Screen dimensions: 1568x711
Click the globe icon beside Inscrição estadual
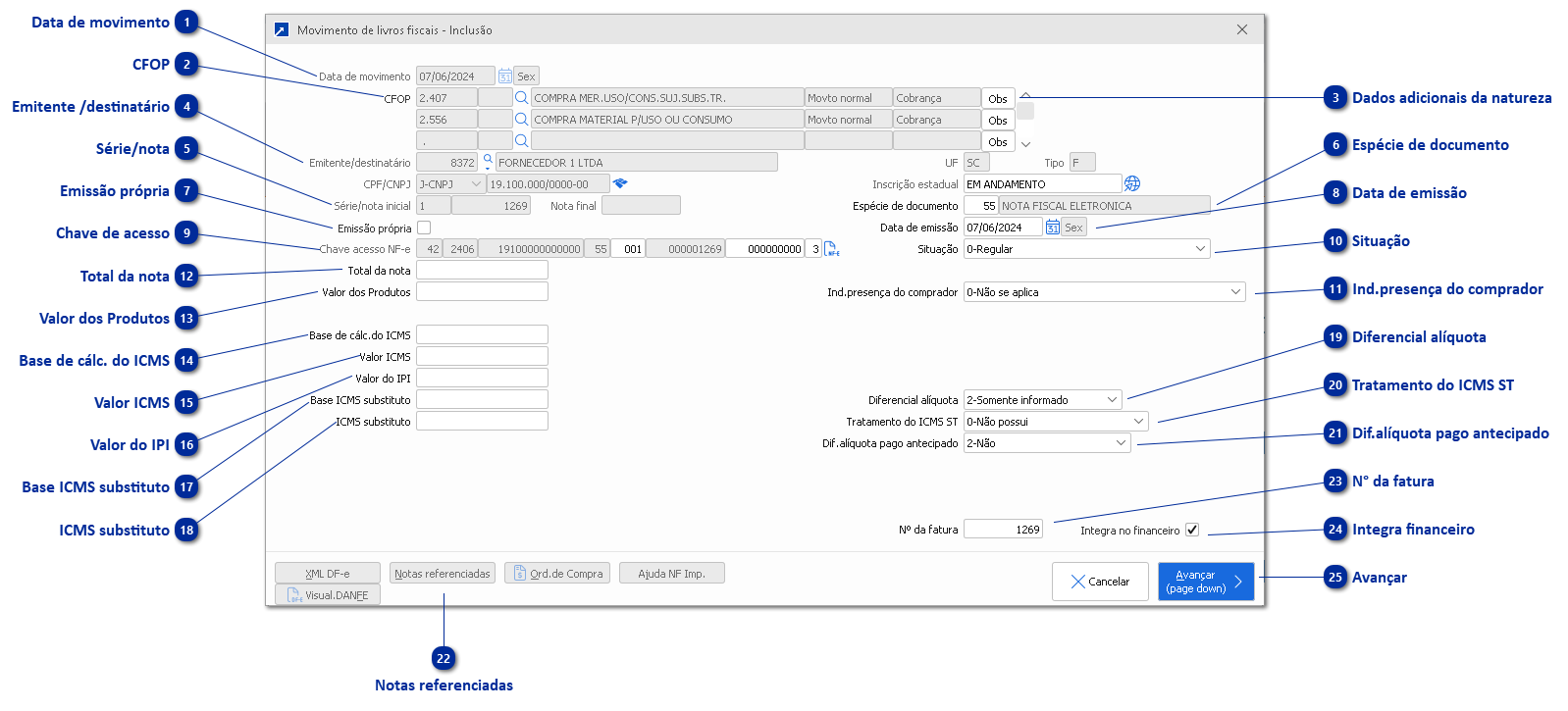click(1132, 183)
